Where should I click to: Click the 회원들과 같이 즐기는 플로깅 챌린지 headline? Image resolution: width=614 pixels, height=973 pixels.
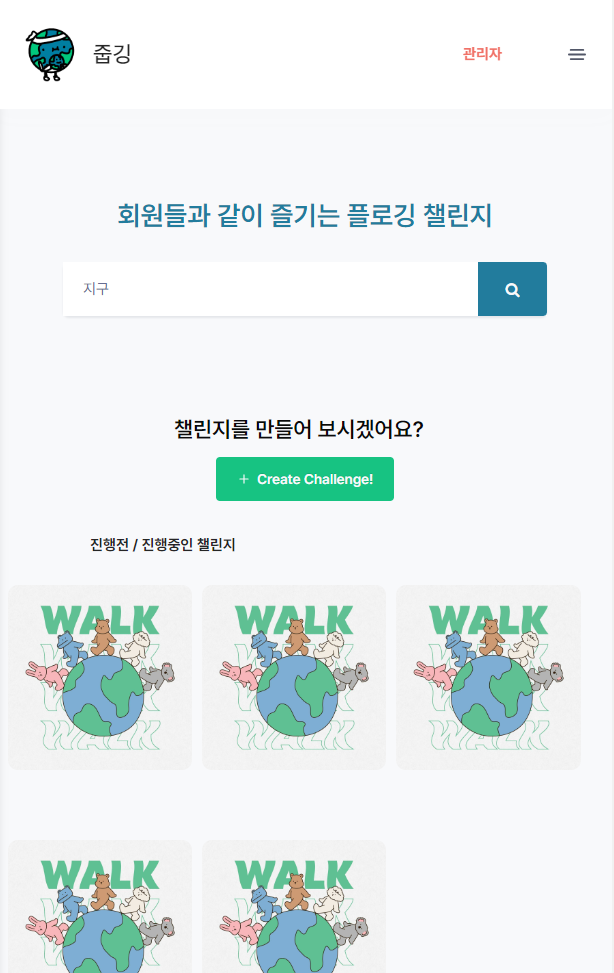tap(305, 215)
